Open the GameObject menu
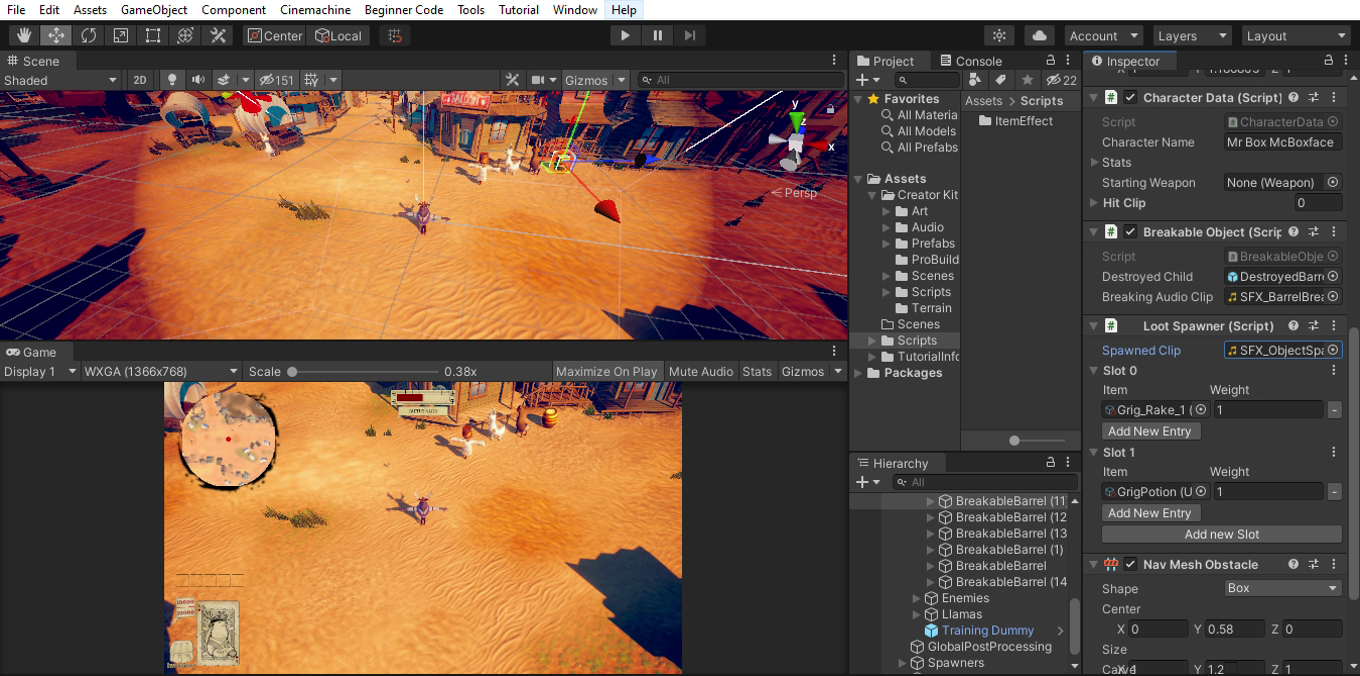 click(x=154, y=10)
